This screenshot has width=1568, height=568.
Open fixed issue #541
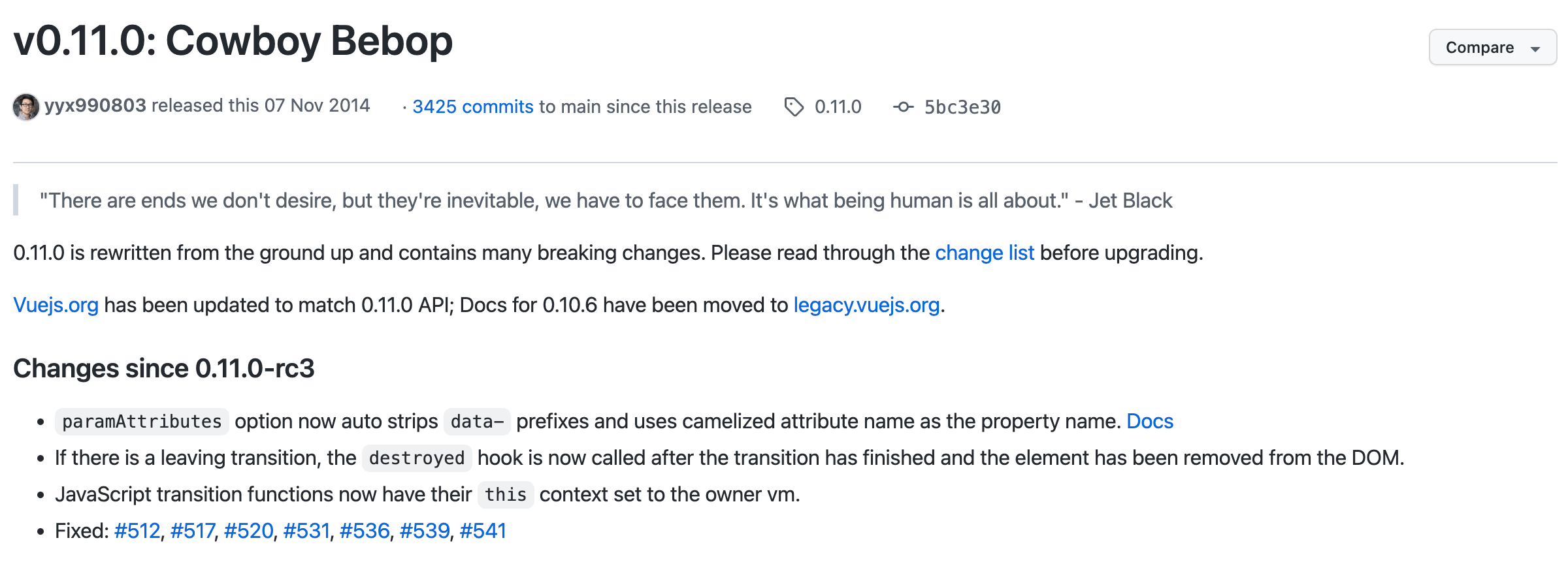(x=483, y=531)
